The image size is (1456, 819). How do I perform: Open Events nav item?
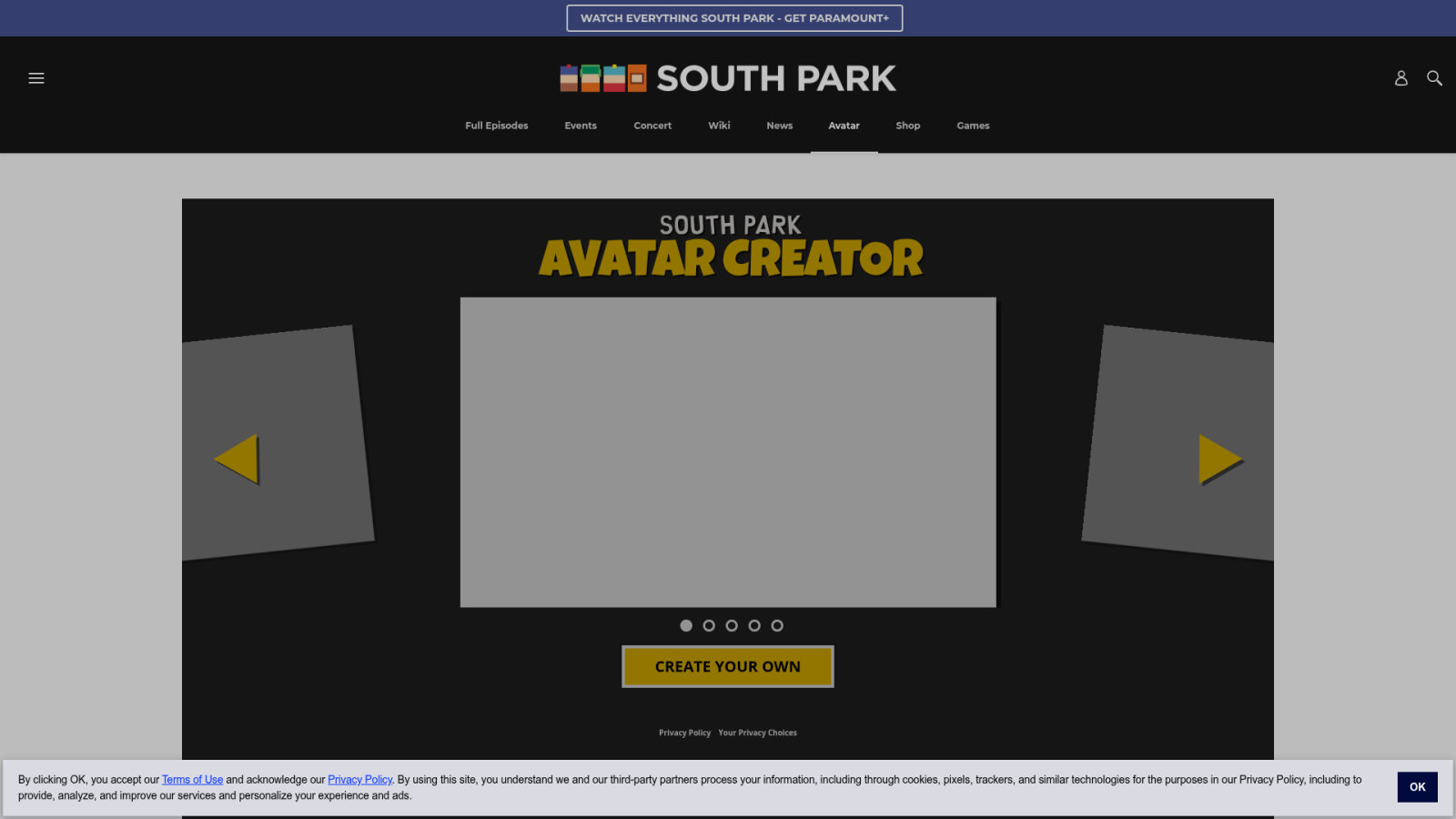pos(581,126)
